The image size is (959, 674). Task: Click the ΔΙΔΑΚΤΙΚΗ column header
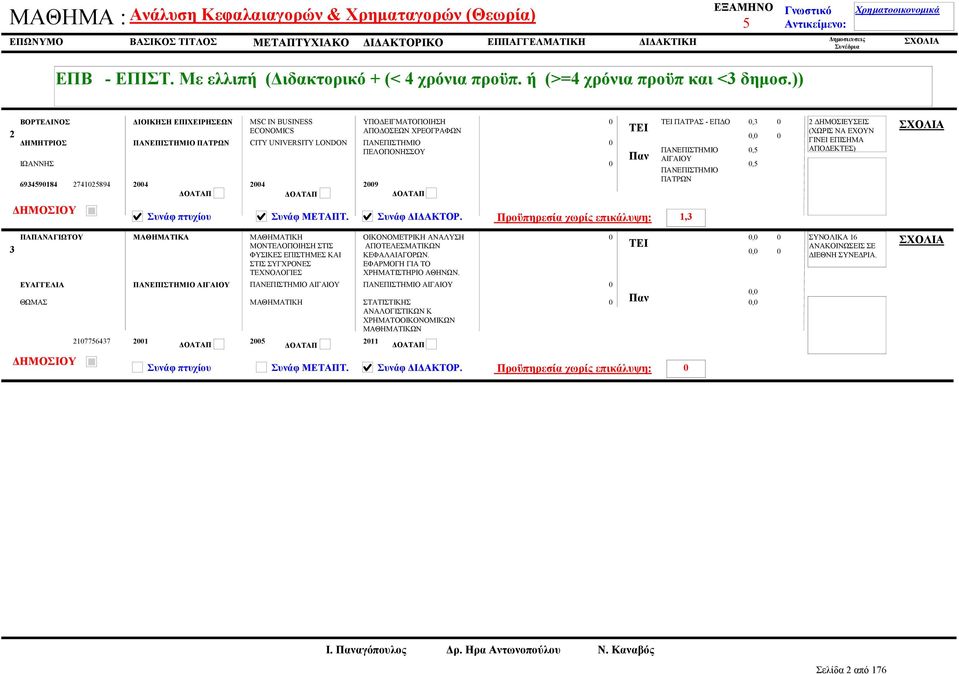(668, 42)
